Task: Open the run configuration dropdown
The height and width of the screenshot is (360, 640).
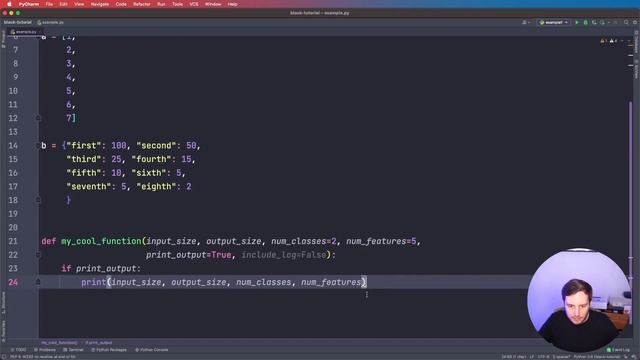Action: point(553,22)
